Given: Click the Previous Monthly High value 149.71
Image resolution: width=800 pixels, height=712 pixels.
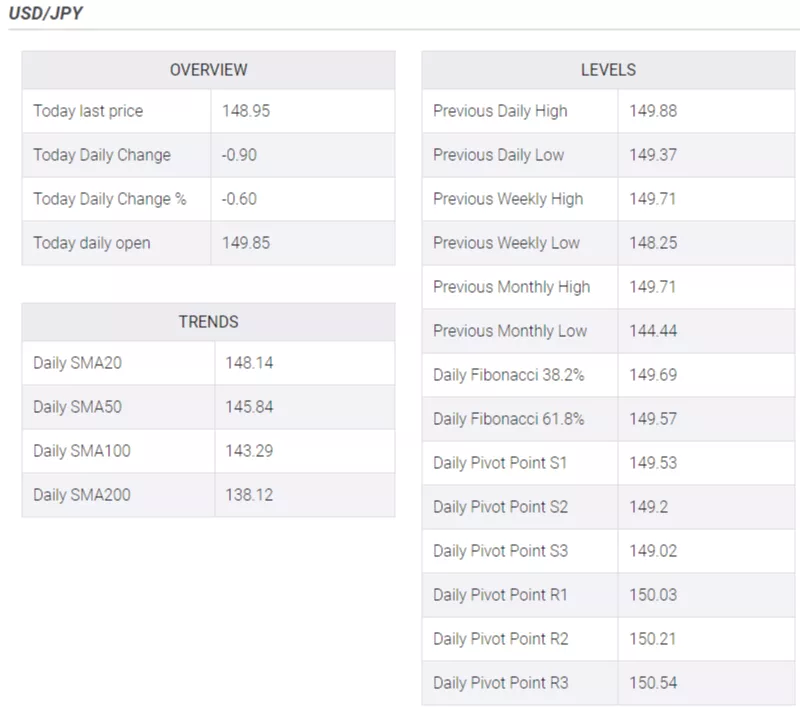Looking at the screenshot, I should [653, 287].
